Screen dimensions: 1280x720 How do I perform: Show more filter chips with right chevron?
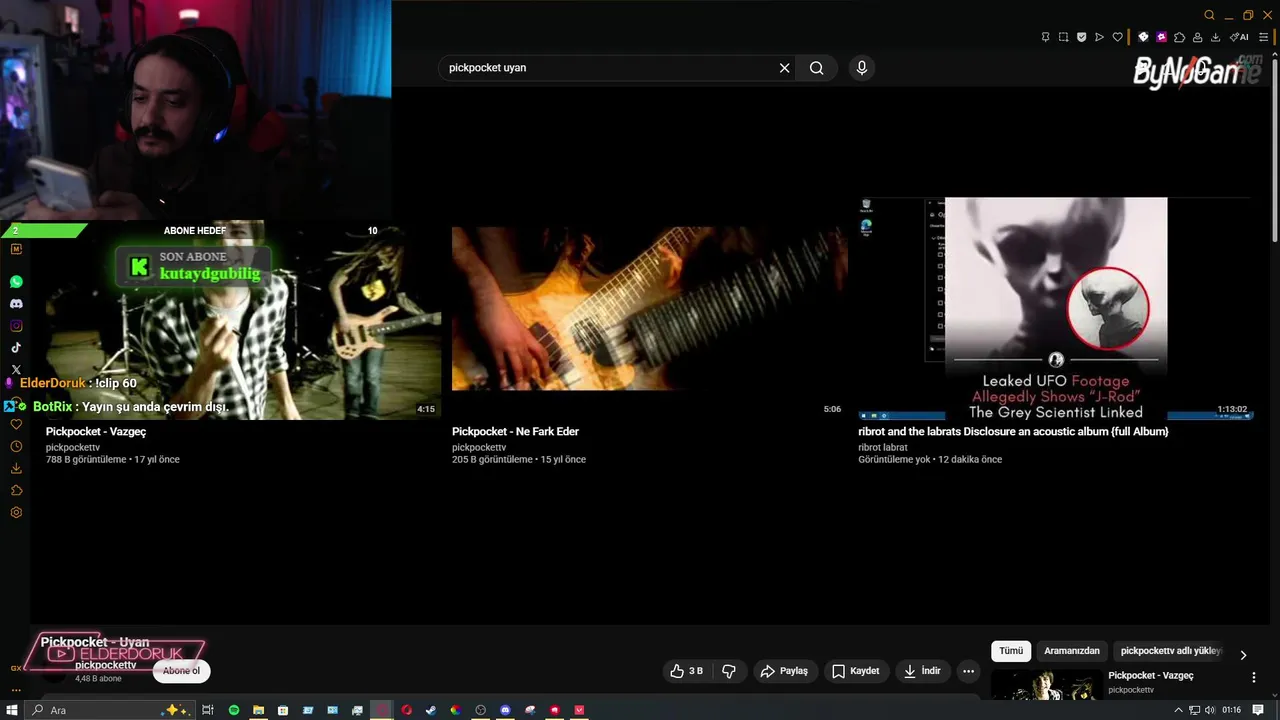(x=1243, y=655)
